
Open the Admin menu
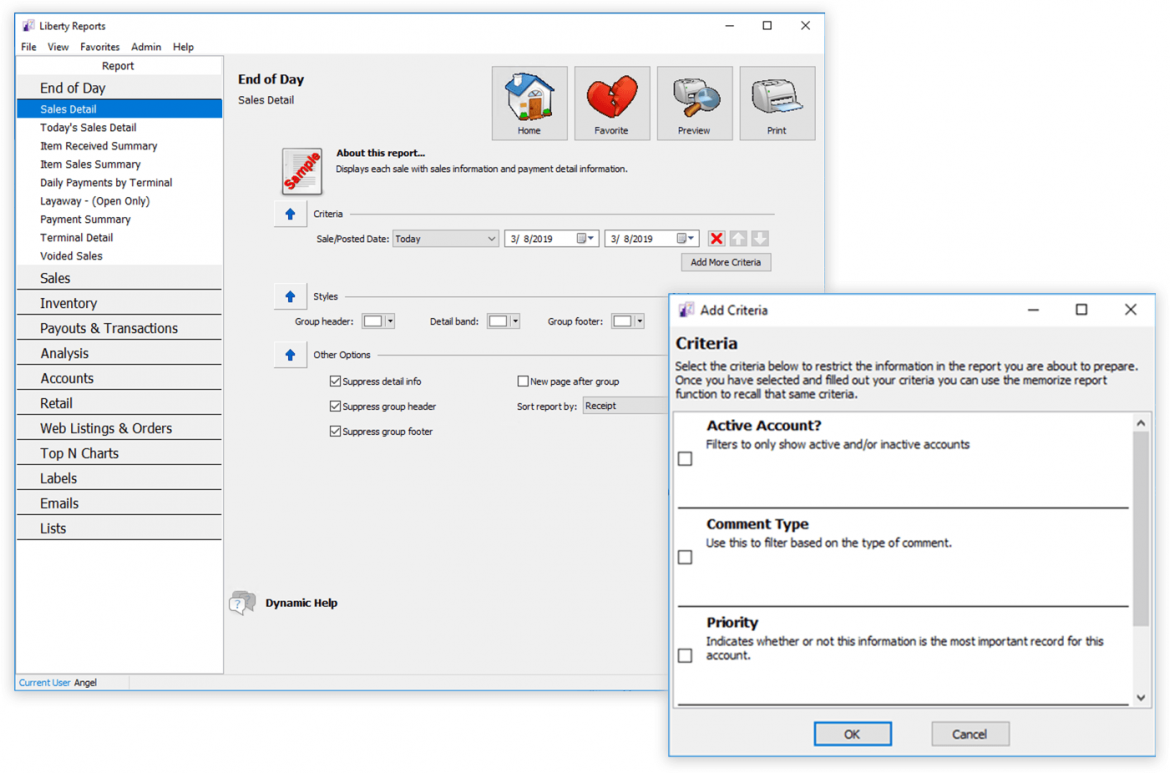146,47
